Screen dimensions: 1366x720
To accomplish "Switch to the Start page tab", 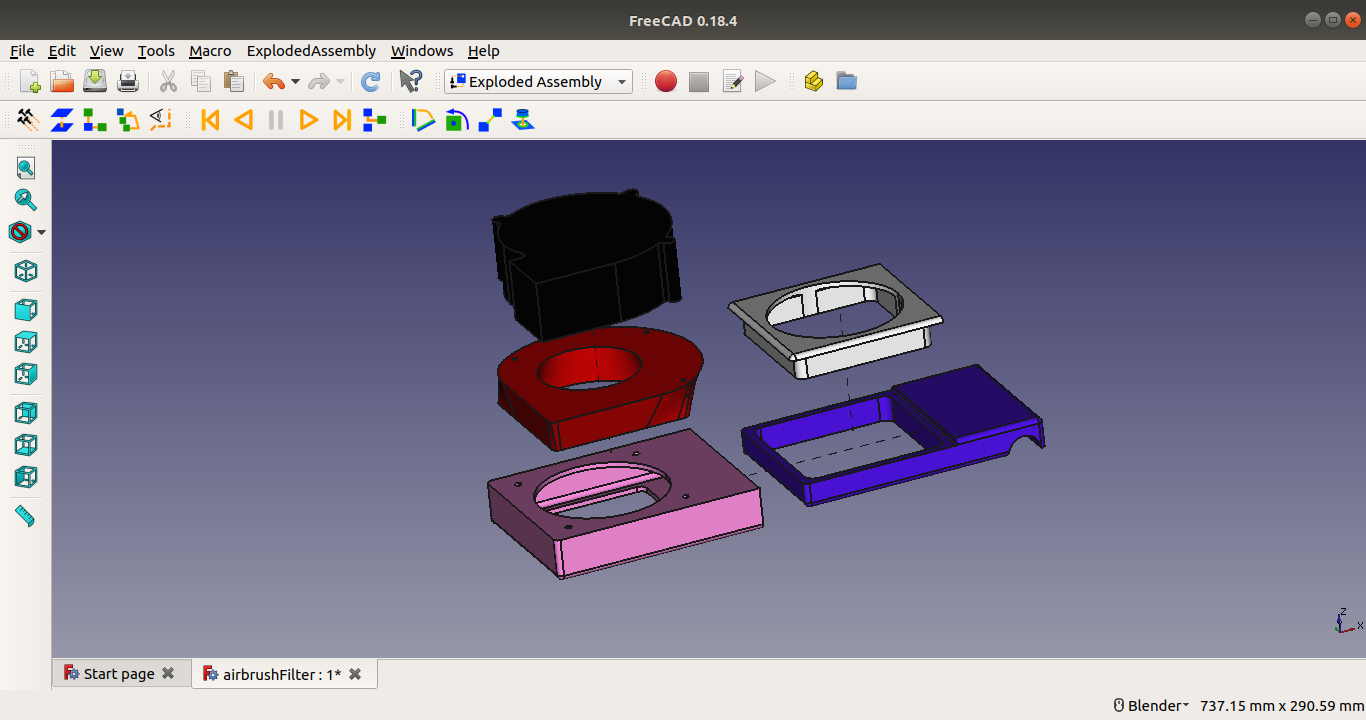I will pyautogui.click(x=121, y=674).
